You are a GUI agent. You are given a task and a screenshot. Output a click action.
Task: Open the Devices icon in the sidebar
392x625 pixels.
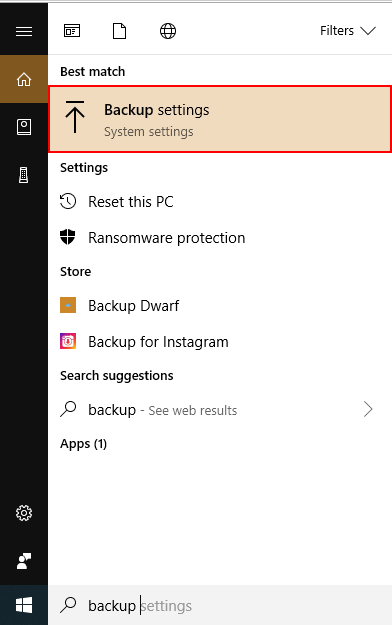coord(24,175)
